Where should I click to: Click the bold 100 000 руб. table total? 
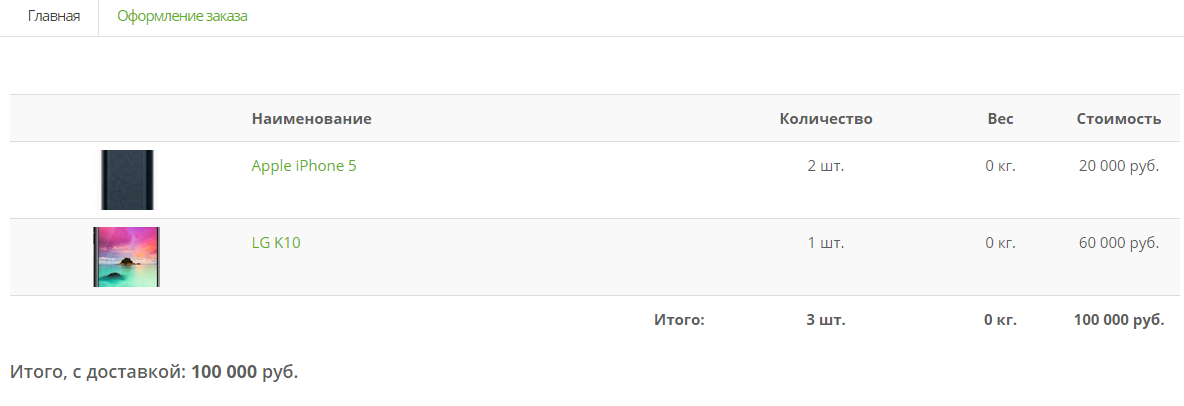(x=1119, y=320)
